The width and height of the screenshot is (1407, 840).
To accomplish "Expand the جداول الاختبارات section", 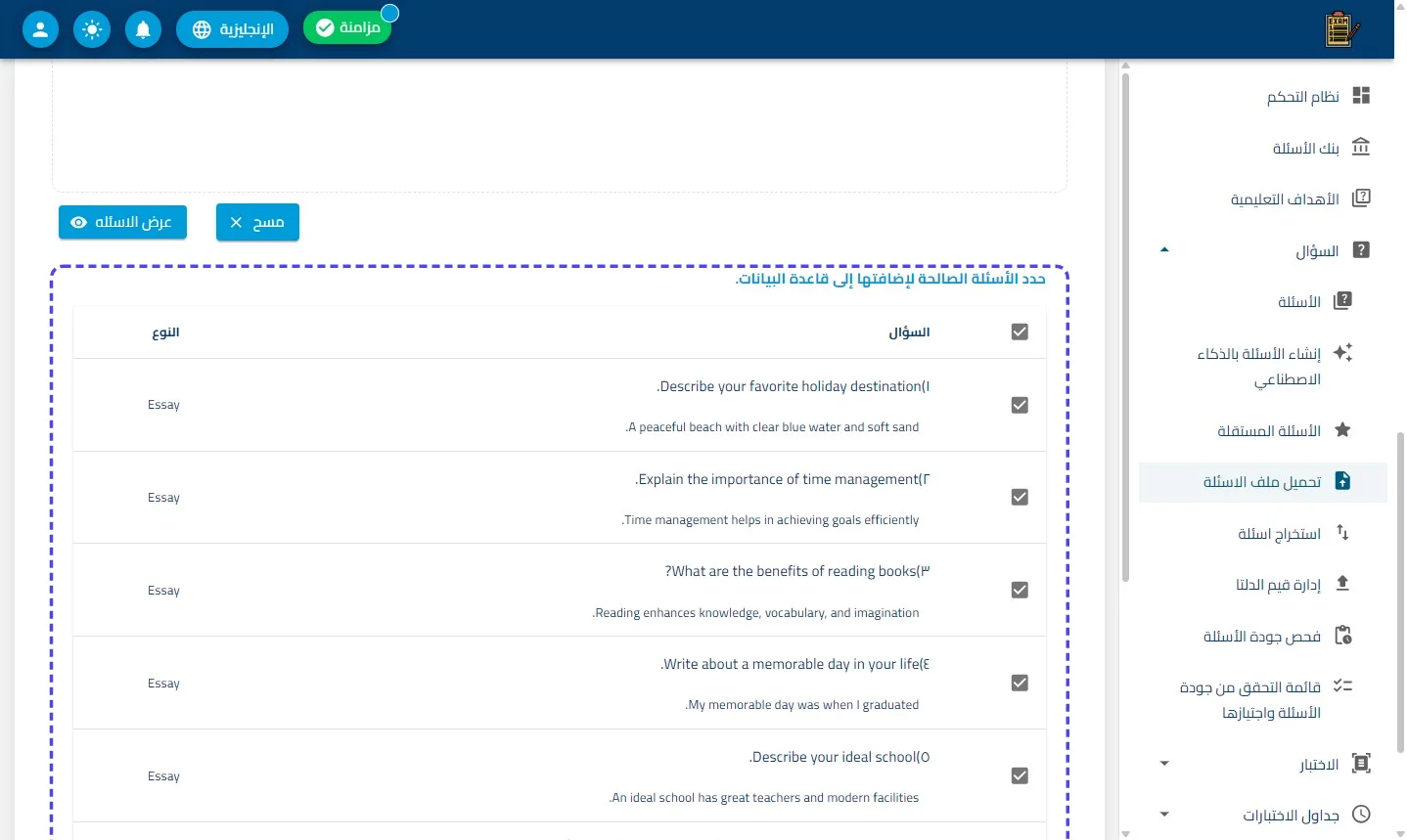I will (1164, 815).
